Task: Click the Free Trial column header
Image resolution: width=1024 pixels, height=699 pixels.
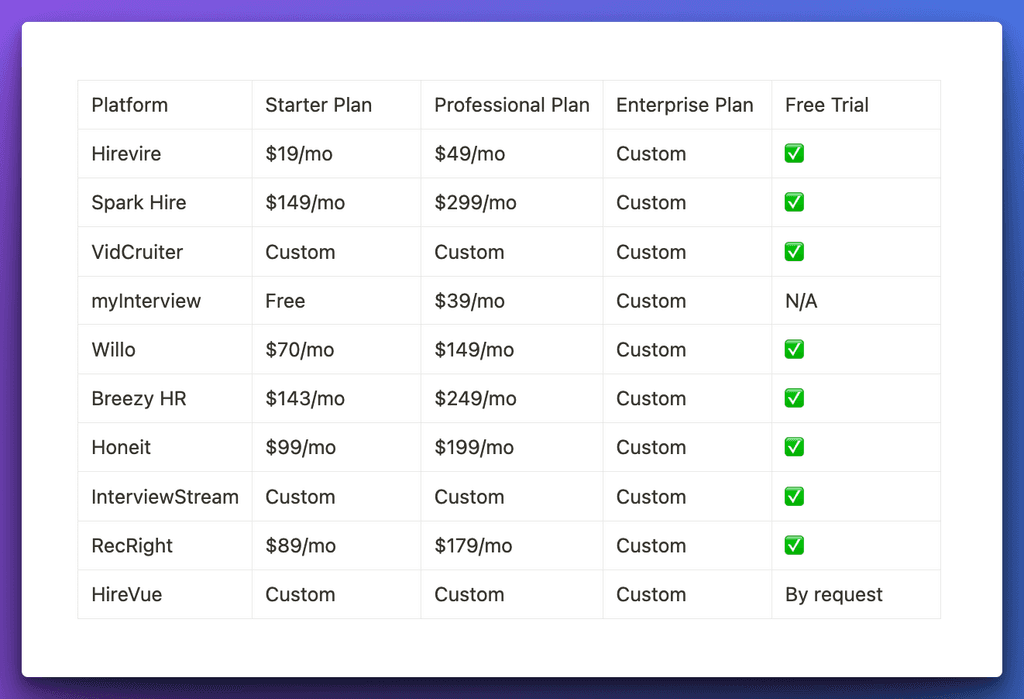Action: pyautogui.click(x=827, y=104)
